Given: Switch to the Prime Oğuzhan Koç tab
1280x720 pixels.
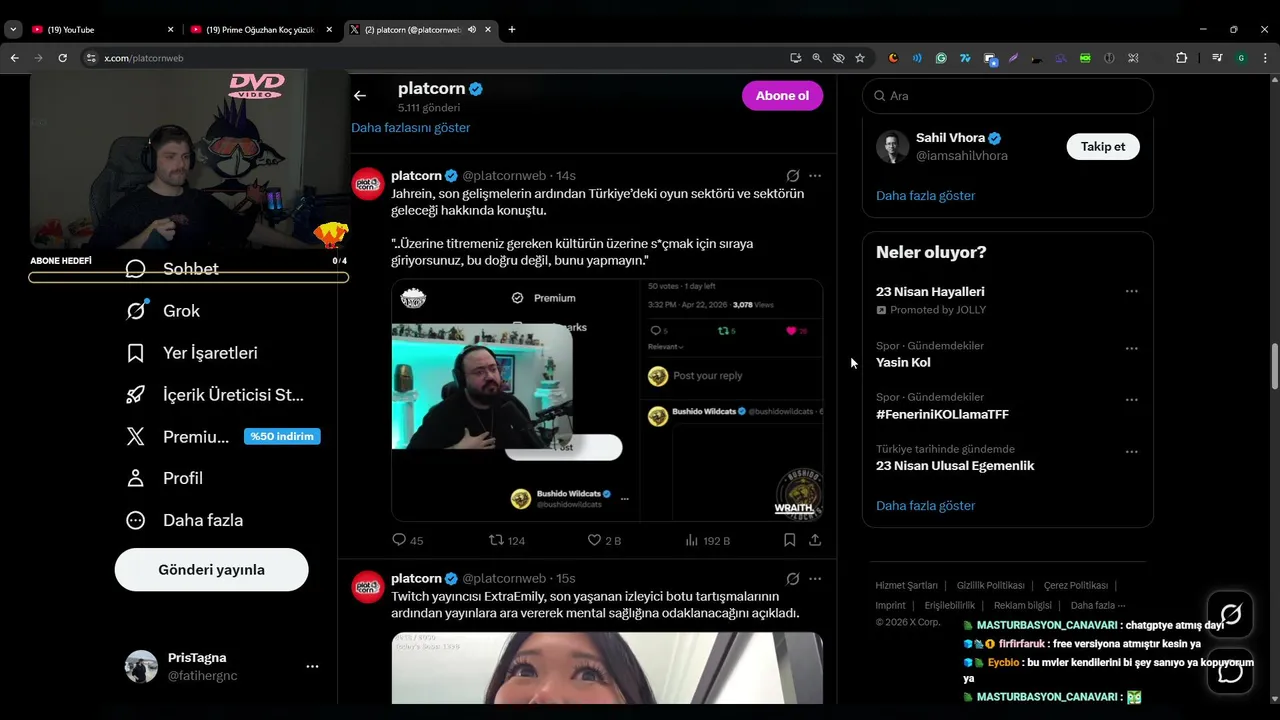Looking at the screenshot, I should tap(262, 29).
